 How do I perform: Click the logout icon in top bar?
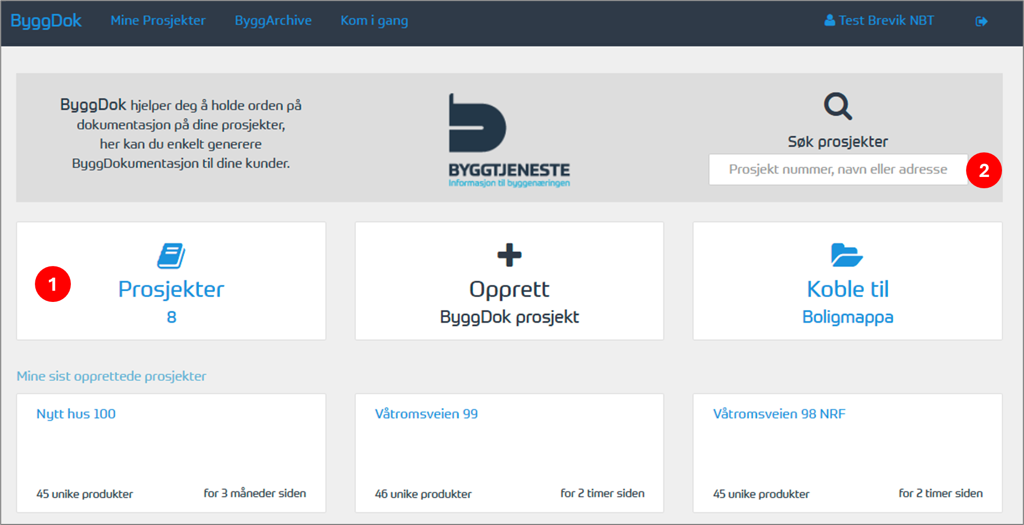(981, 21)
